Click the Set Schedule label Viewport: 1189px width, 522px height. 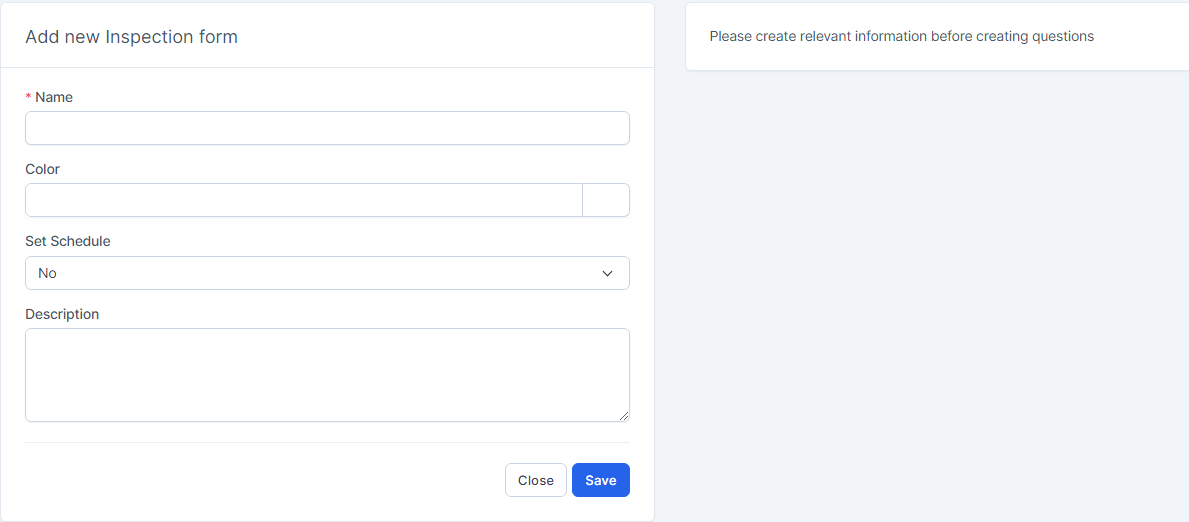67,241
